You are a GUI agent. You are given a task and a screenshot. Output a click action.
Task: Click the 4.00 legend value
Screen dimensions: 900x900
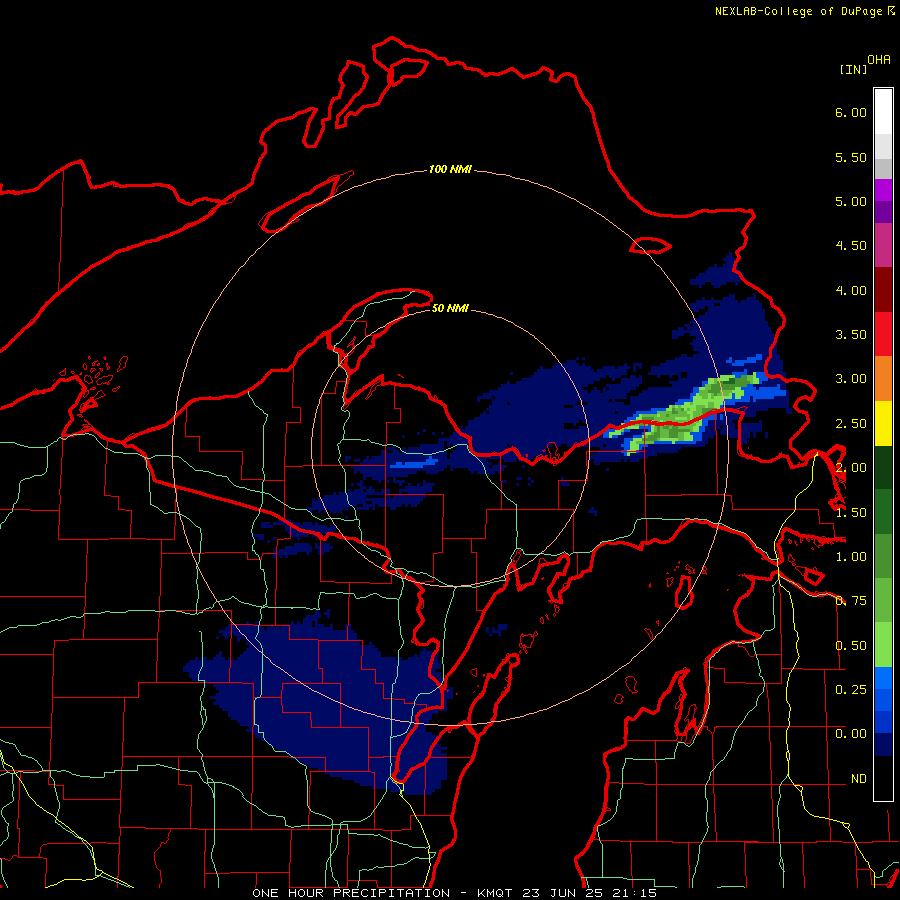pos(851,290)
